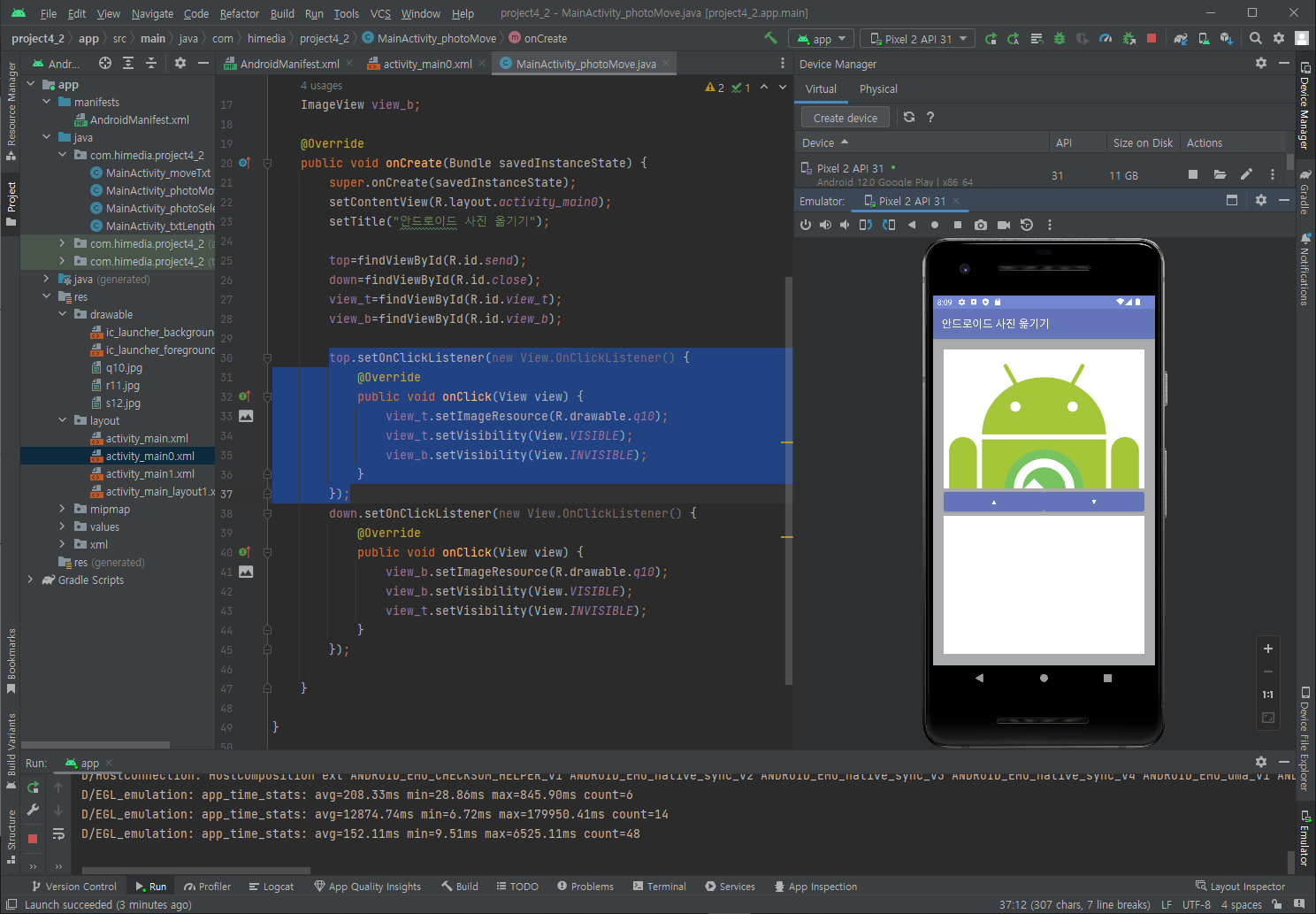Toggle soft-wrap in Run console
This screenshot has height=914, width=1316.
click(58, 833)
